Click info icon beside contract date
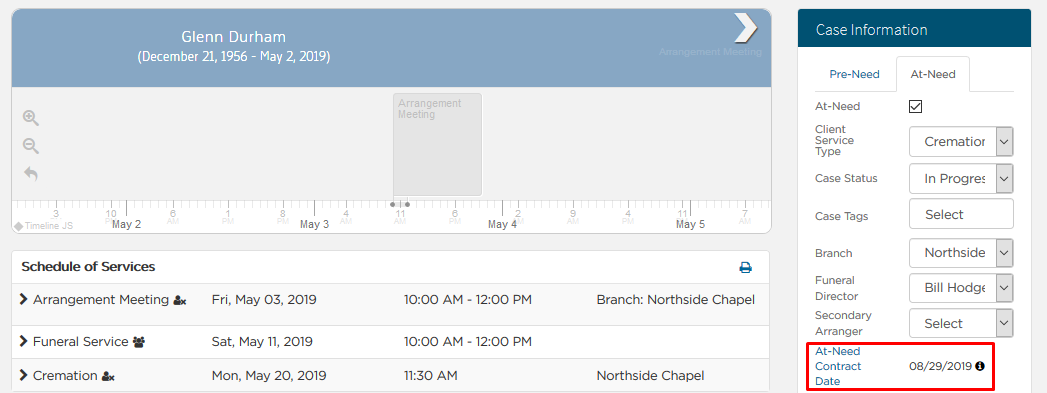 coord(980,366)
